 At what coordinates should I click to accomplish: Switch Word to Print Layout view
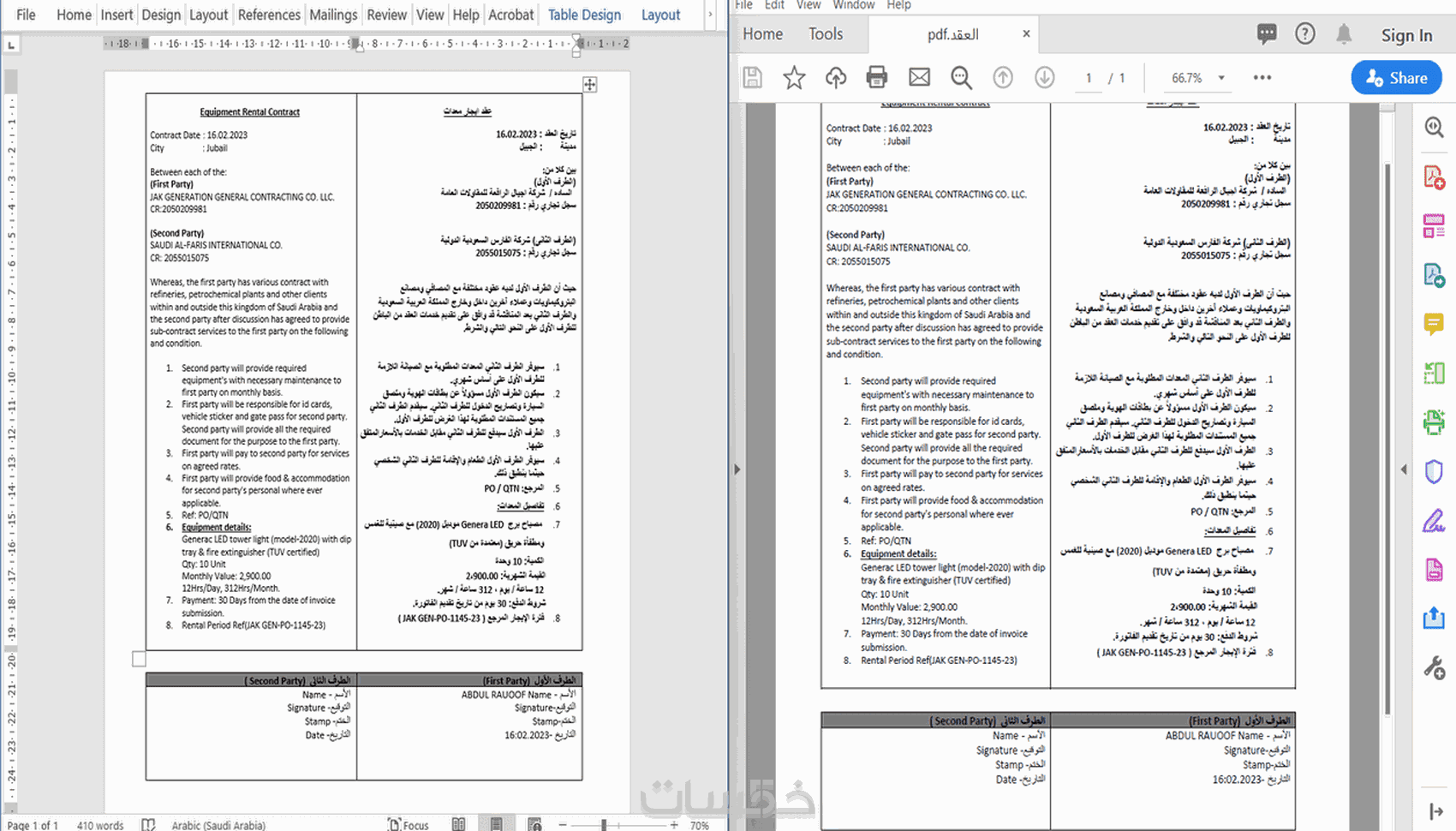tap(497, 824)
